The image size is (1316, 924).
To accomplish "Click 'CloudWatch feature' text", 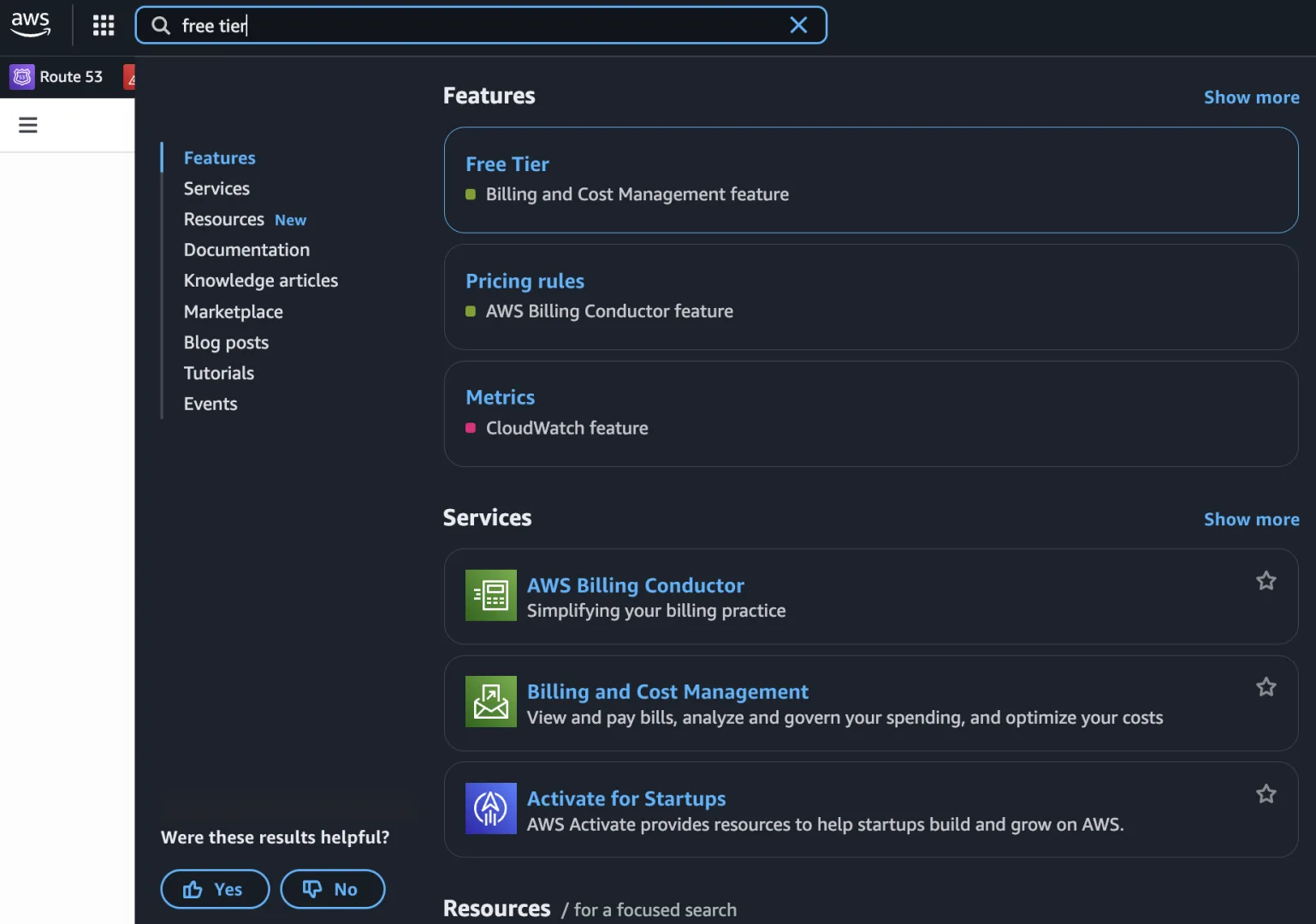I will (x=567, y=429).
